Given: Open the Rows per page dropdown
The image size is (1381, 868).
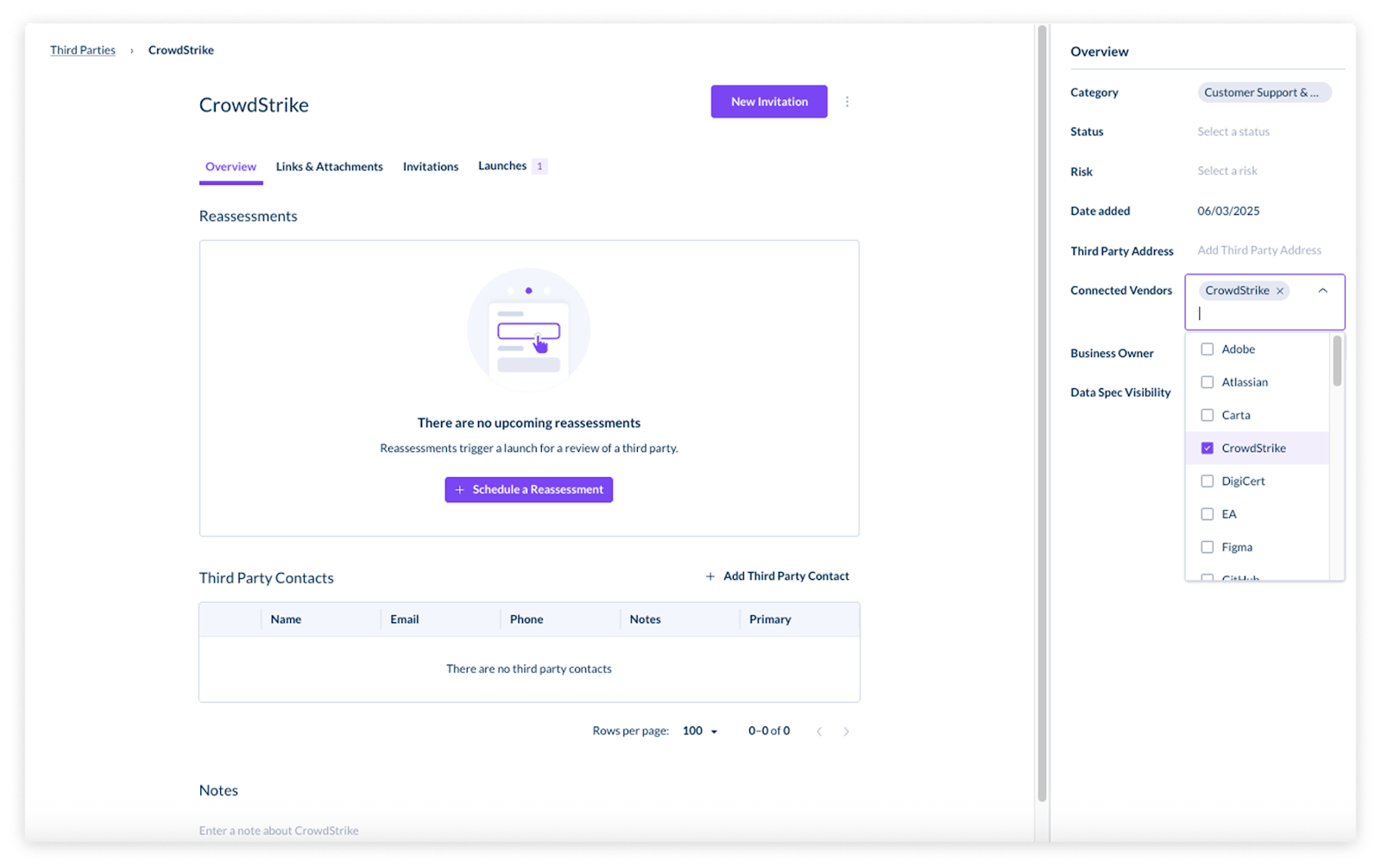Looking at the screenshot, I should tap(700, 731).
